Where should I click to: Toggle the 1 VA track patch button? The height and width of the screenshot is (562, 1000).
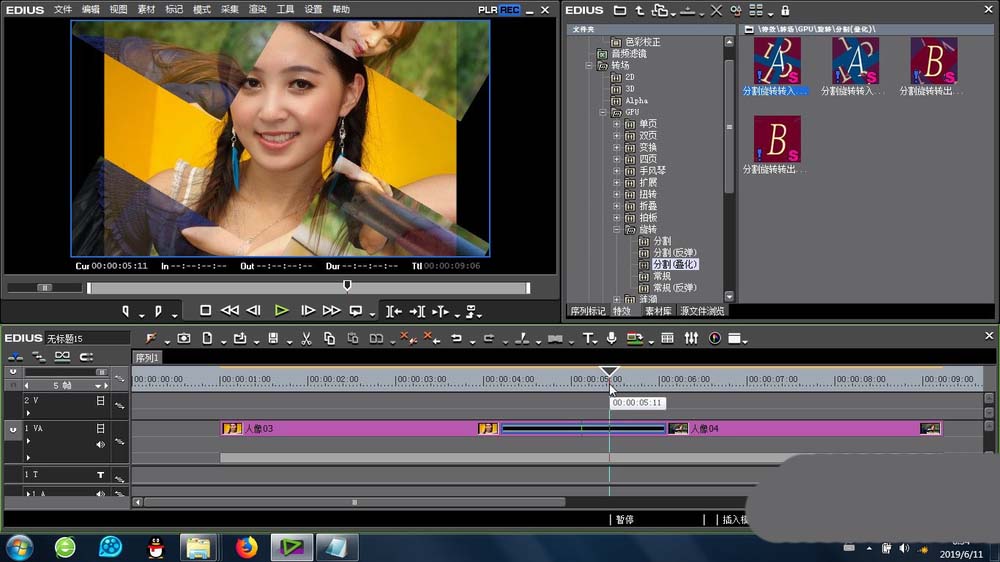click(13, 430)
